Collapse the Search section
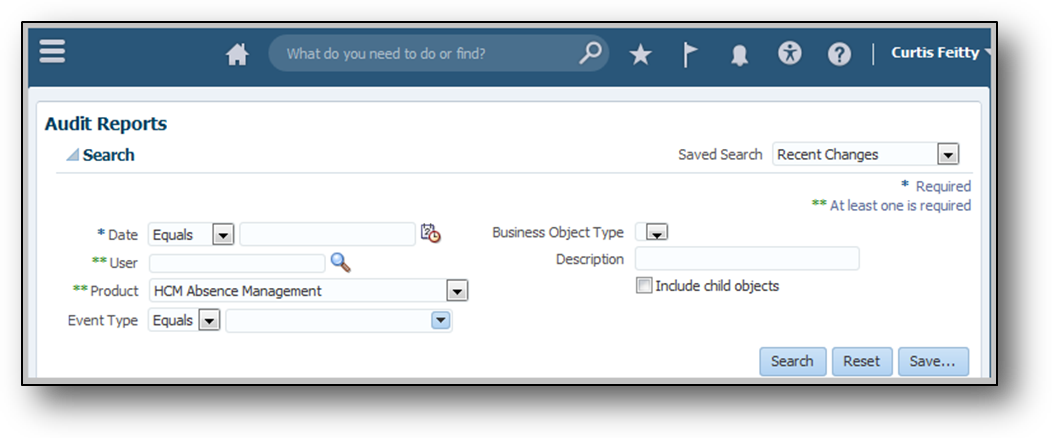Image resolution: width=1052 pixels, height=438 pixels. pos(72,155)
